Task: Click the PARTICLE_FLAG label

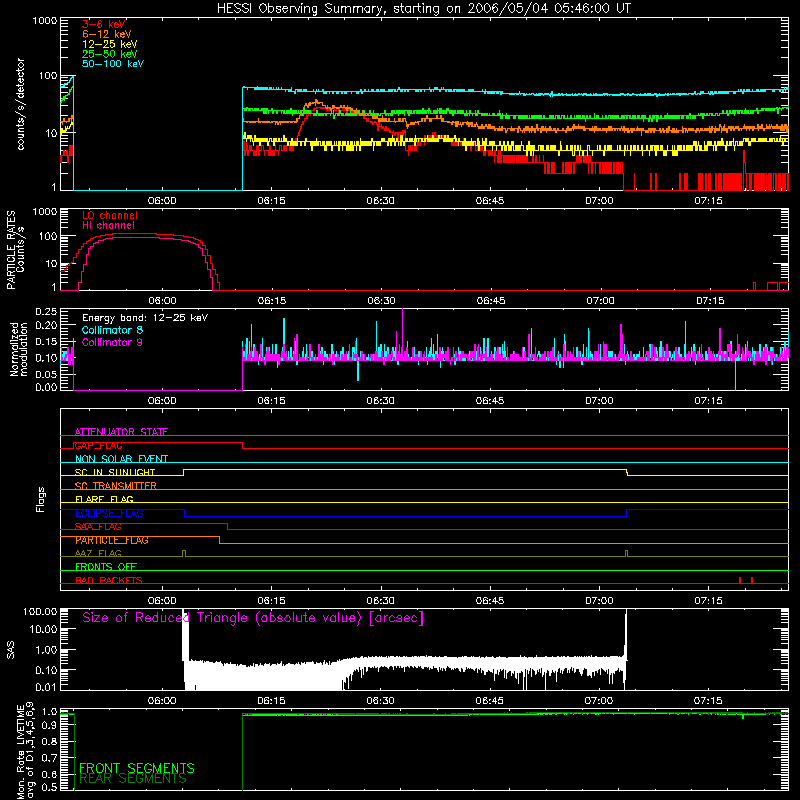Action: [x=112, y=540]
